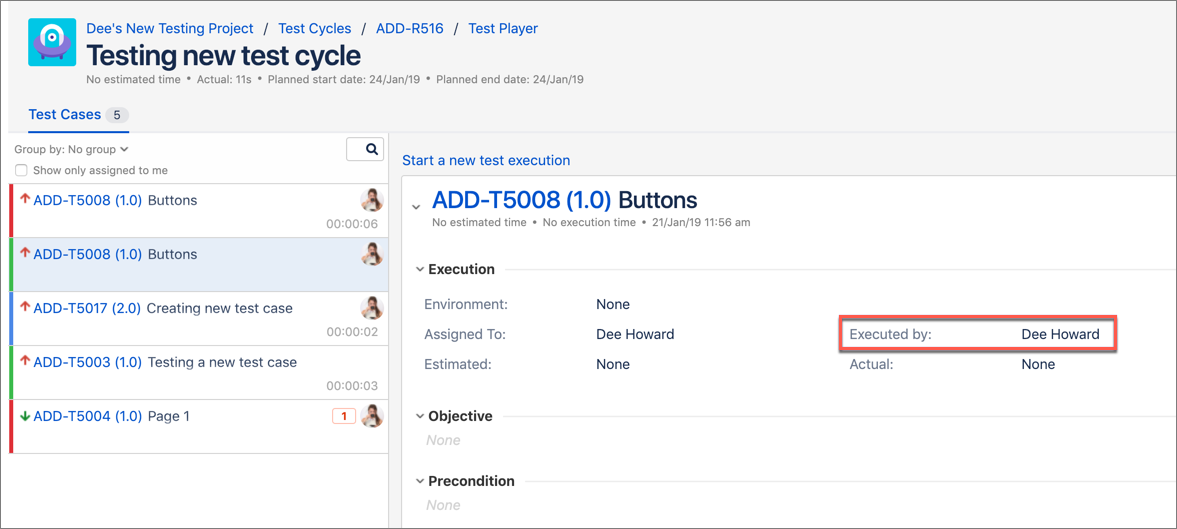Viewport: 1177px width, 529px height.
Task: Select the Test Cases tab
Action: (65, 115)
